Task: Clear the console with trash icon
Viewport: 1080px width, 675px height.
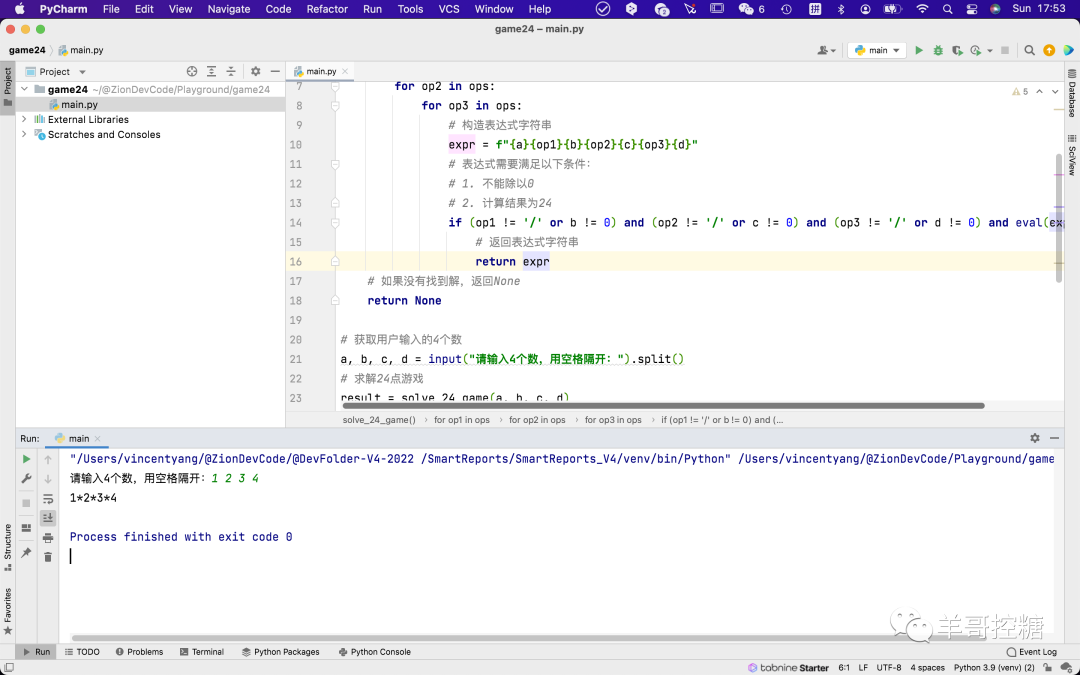Action: click(x=48, y=557)
